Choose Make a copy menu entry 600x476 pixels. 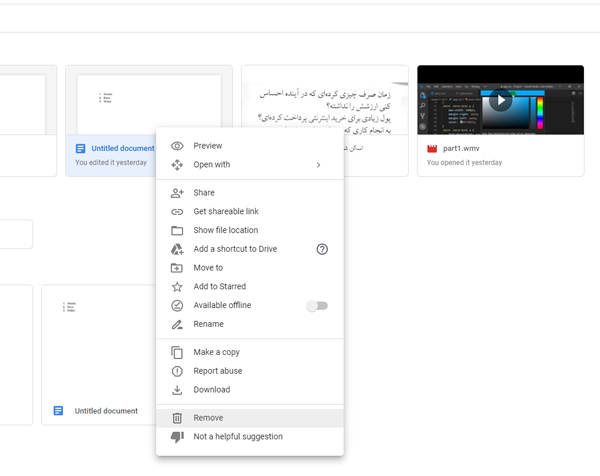pos(216,352)
